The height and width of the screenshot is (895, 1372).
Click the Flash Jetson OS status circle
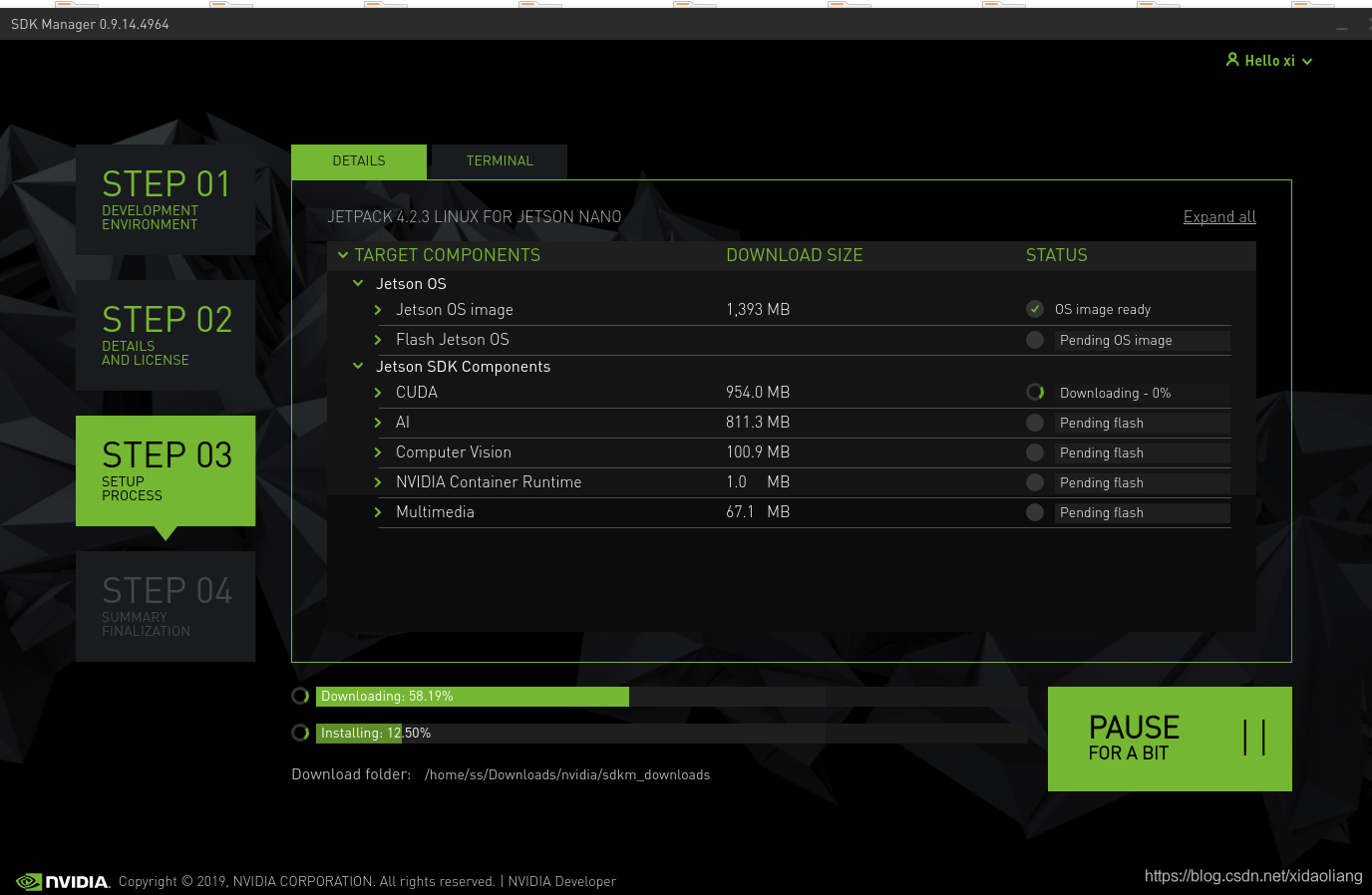(1035, 340)
